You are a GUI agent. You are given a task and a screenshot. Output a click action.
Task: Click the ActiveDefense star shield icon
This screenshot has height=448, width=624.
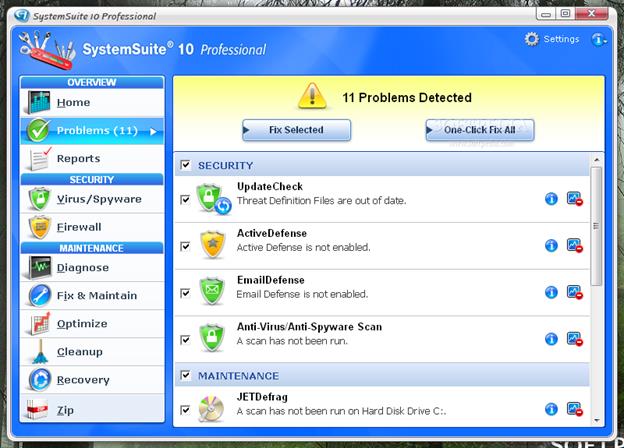tap(213, 244)
